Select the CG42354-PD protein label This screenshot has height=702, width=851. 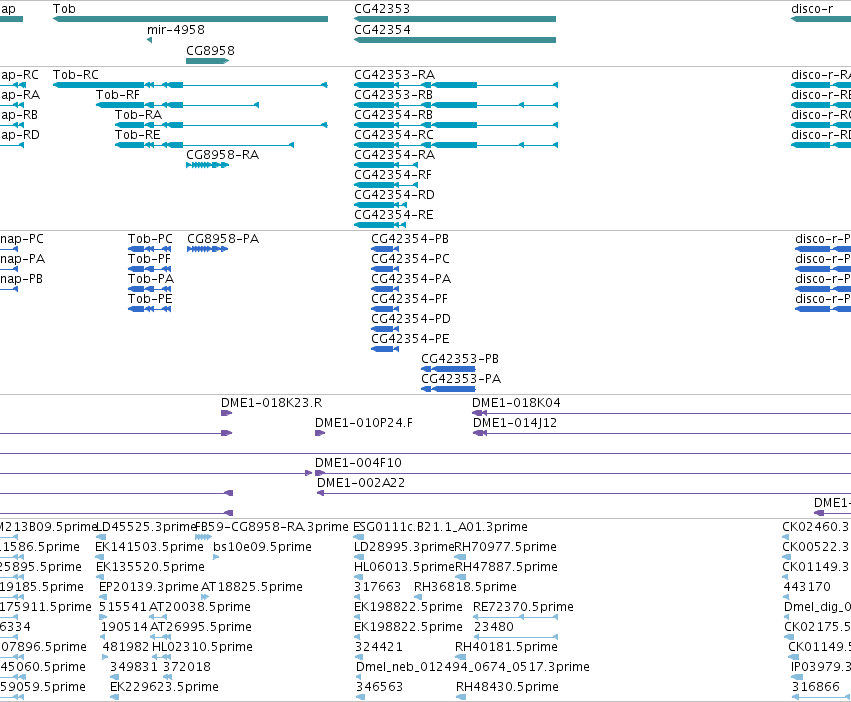tap(411, 320)
